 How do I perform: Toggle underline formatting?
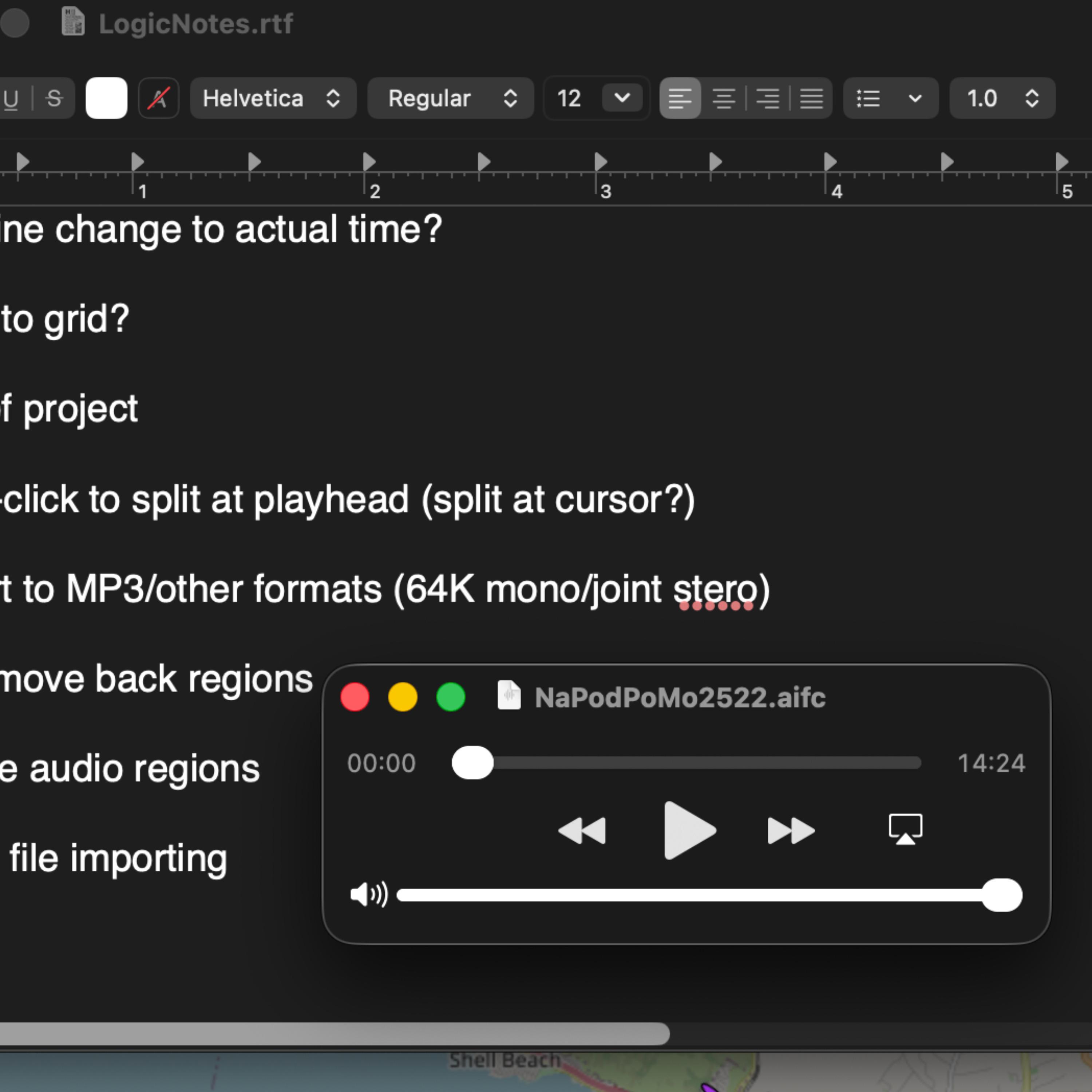pyautogui.click(x=11, y=98)
